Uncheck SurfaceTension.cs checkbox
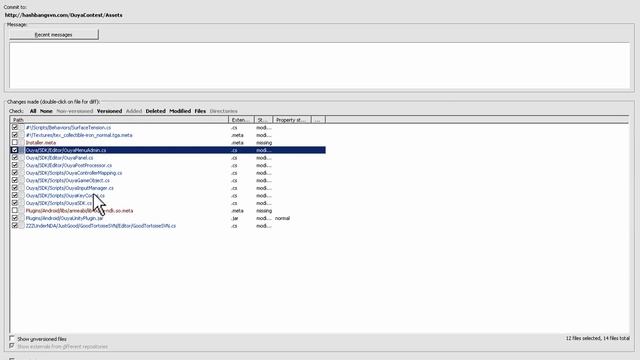The width and height of the screenshot is (640, 360). point(15,127)
